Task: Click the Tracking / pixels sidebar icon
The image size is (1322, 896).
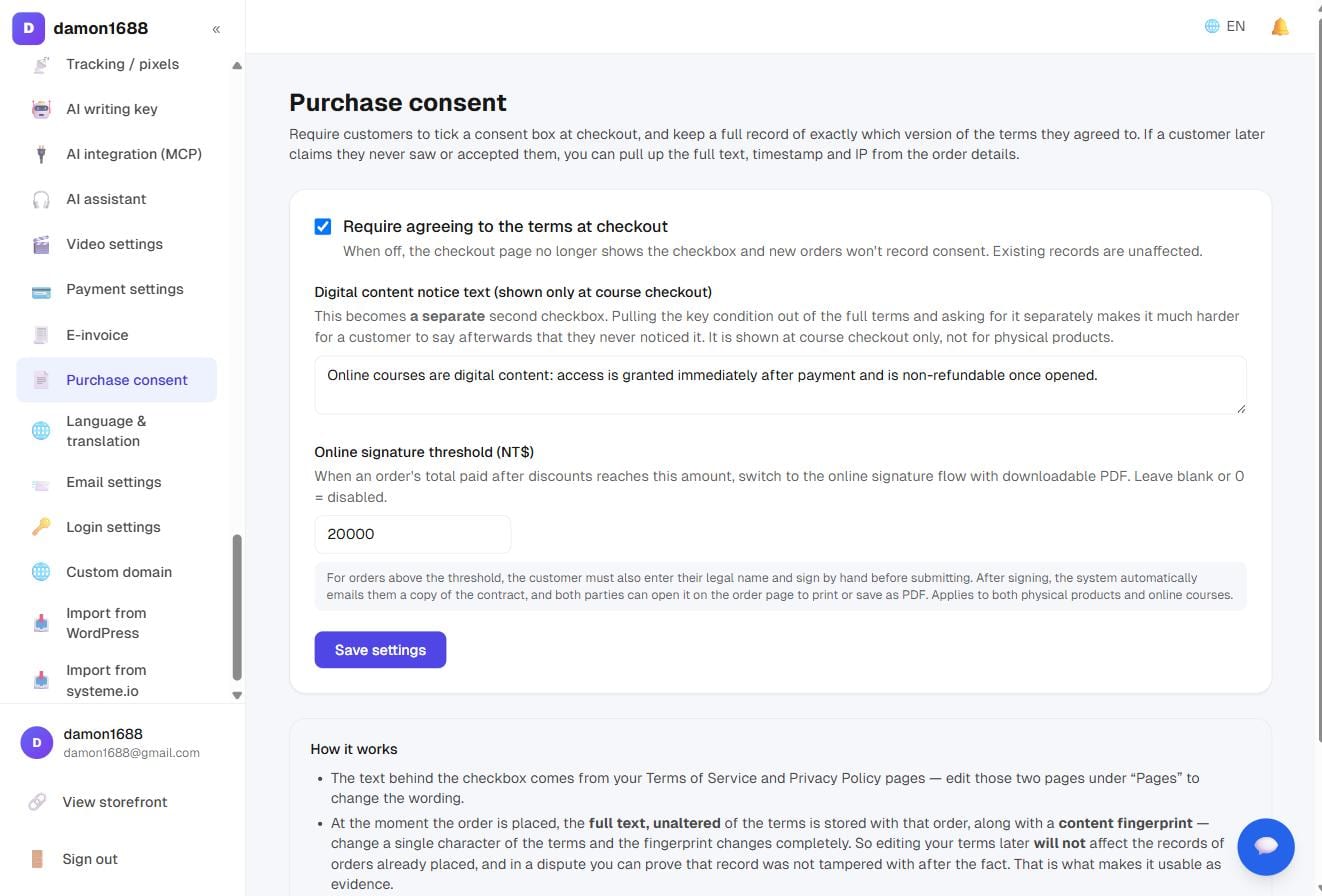Action: pos(41,65)
